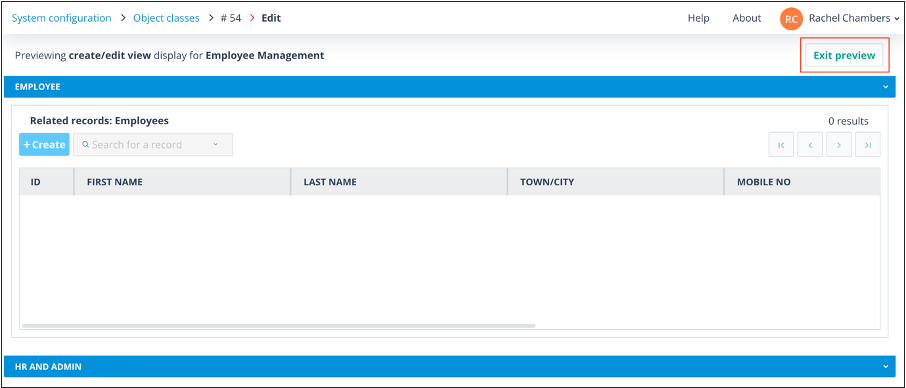Open the search field dropdown arrow
Screen dimensions: 906x388
(x=216, y=144)
